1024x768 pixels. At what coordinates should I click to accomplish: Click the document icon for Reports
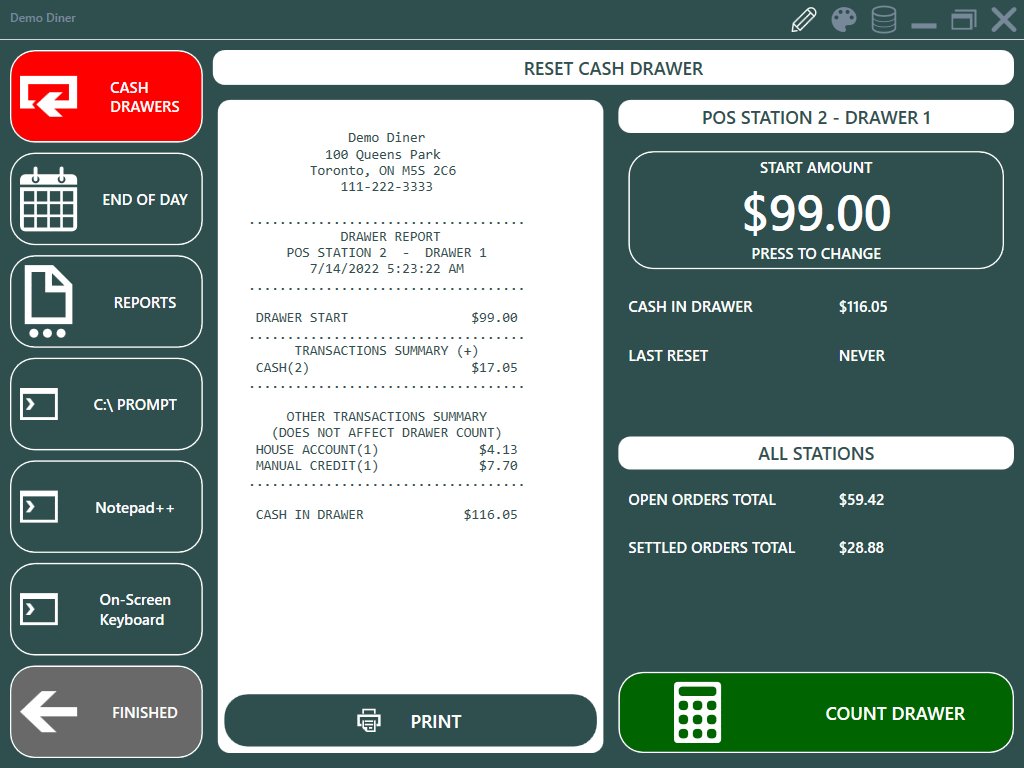pyautogui.click(x=48, y=302)
